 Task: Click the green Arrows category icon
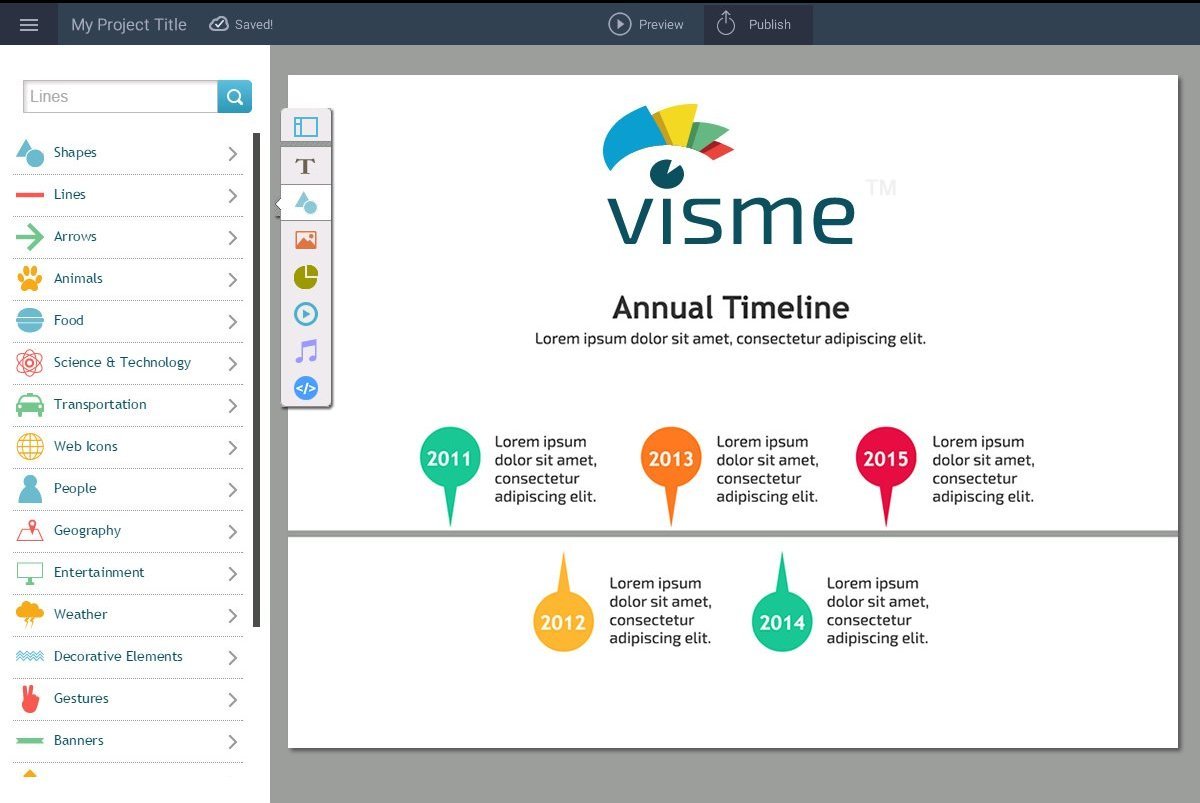click(30, 237)
